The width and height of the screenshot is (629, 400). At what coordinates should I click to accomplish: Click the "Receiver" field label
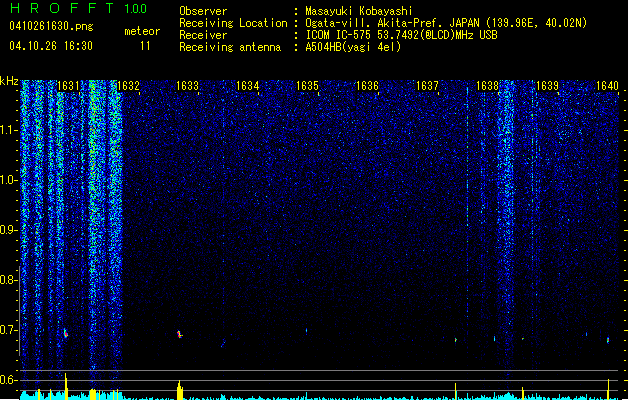[203, 35]
